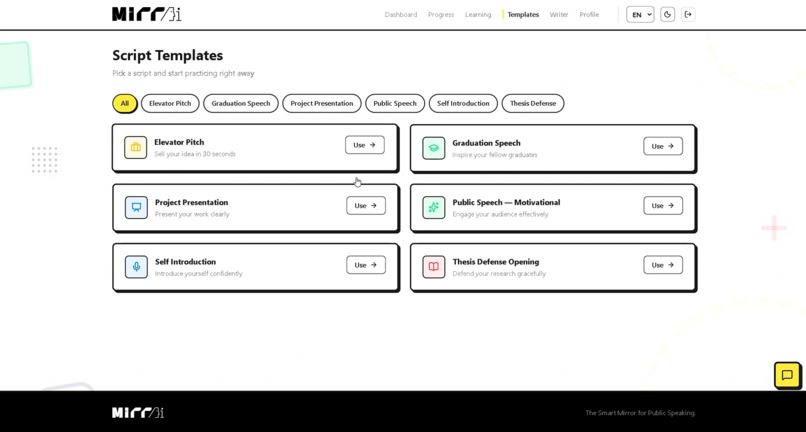Filter by Self Introduction chip
This screenshot has height=432, width=806.
coord(463,103)
